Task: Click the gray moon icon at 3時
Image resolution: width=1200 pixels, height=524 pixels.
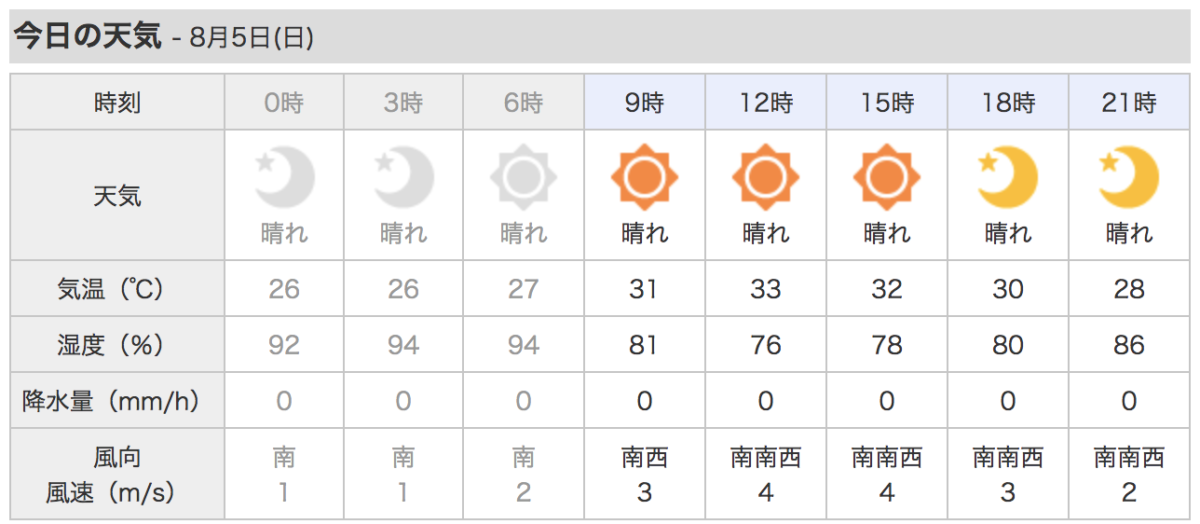Action: coord(404,178)
